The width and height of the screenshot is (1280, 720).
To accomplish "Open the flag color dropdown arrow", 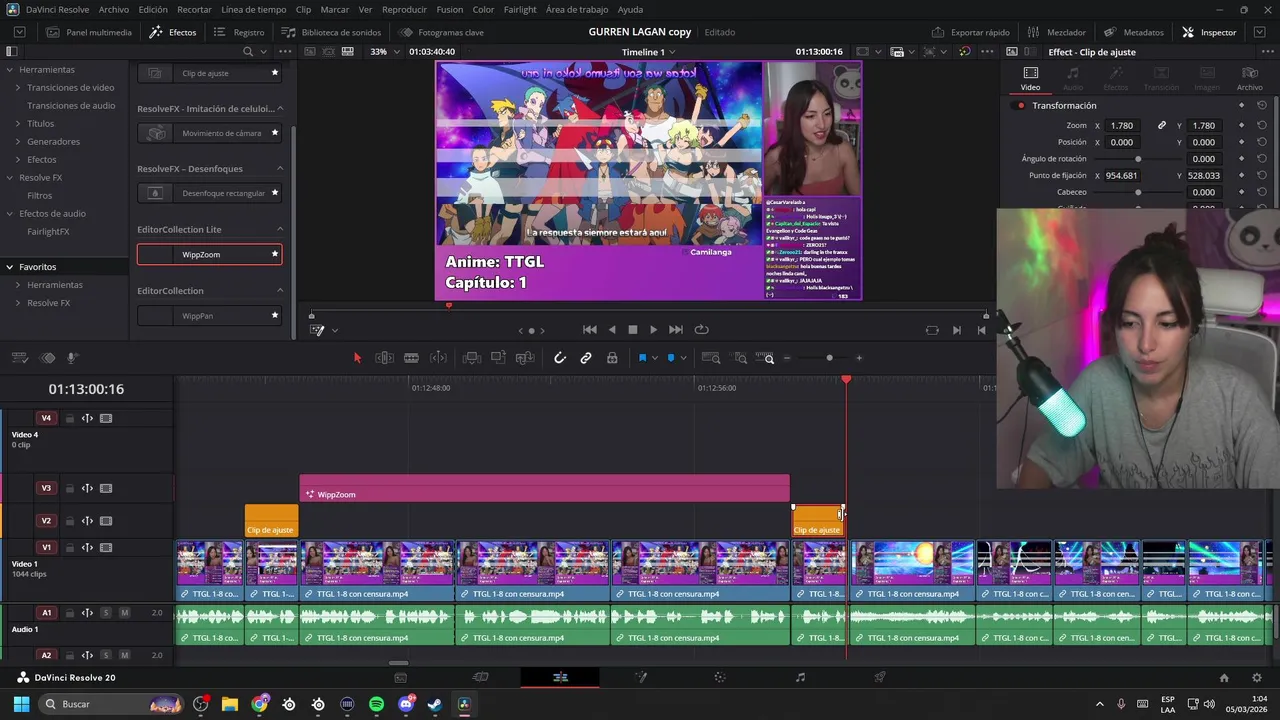I will (654, 358).
